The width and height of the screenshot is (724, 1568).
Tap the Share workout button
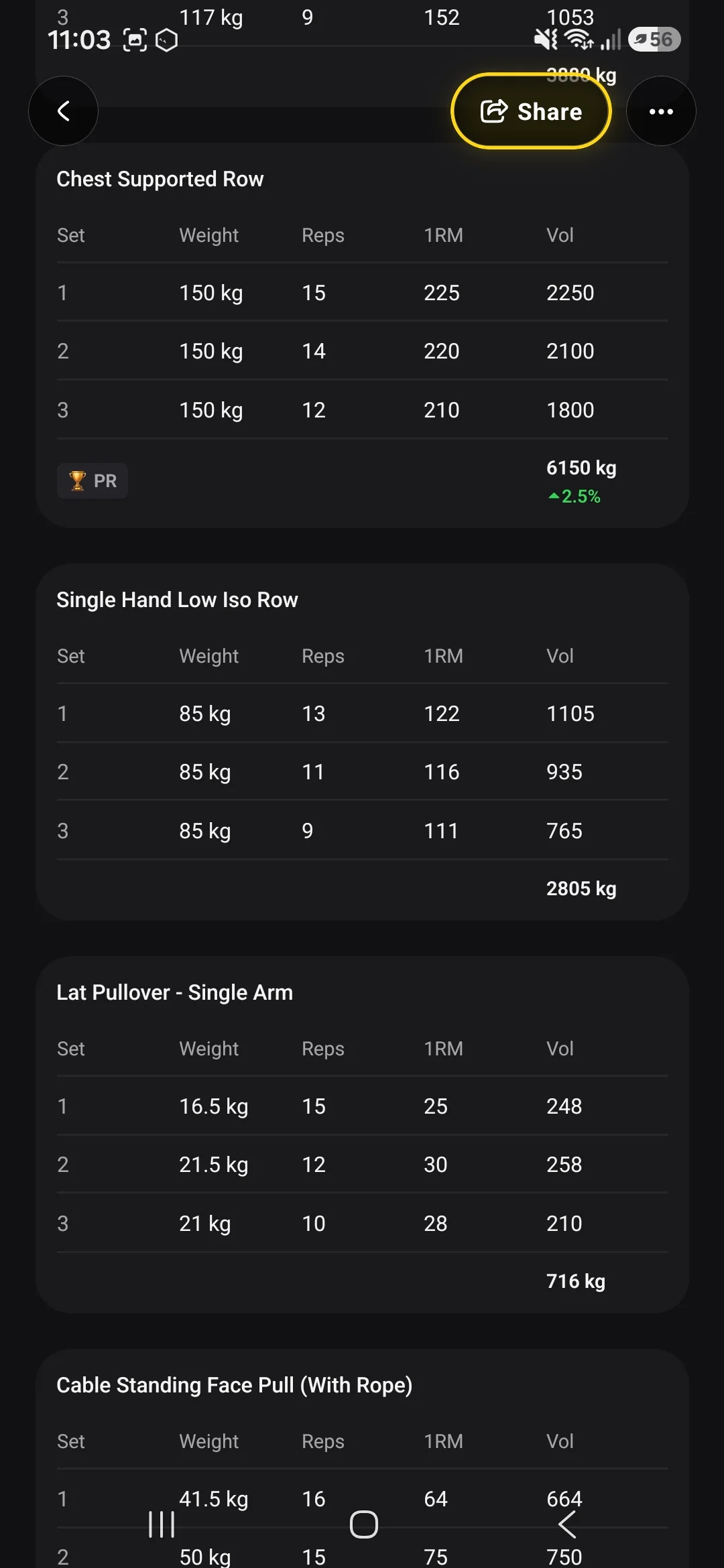[531, 111]
